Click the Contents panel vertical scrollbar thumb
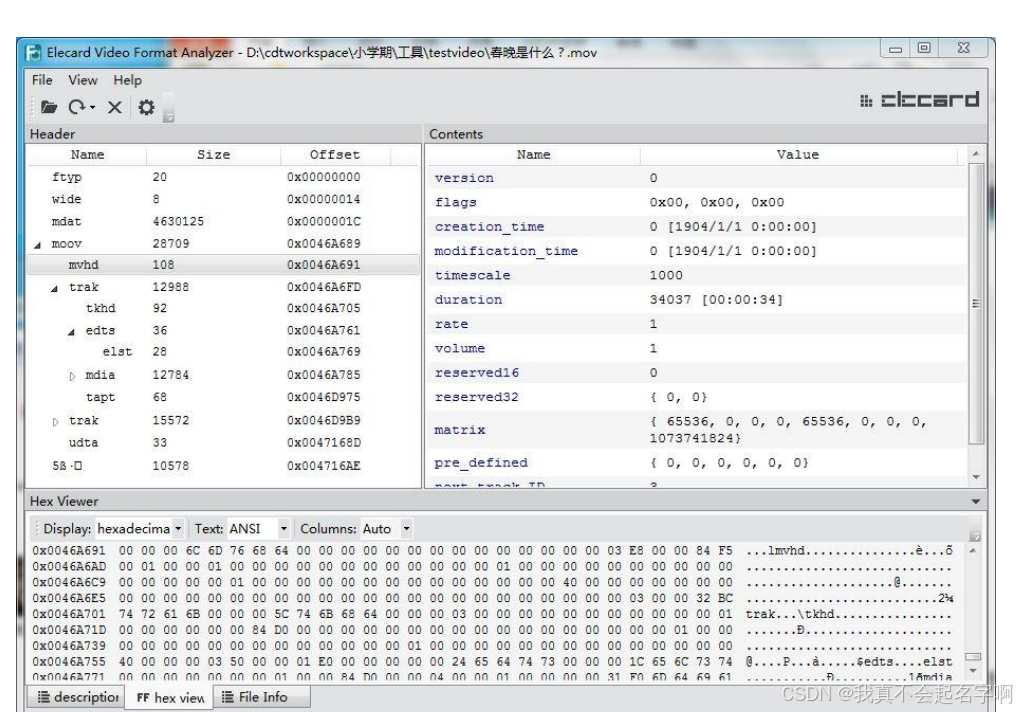1017x712 pixels. (975, 303)
